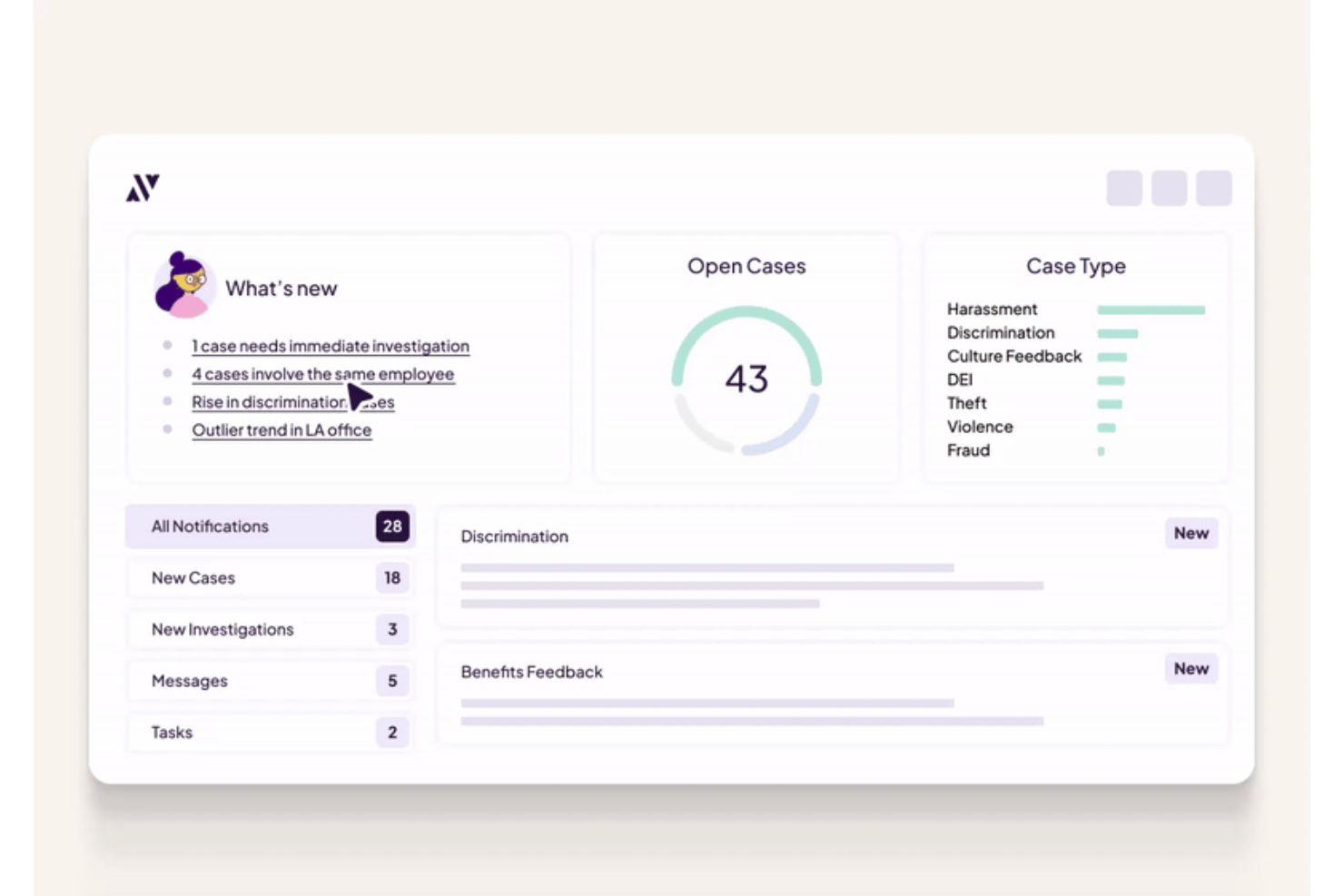1344x896 pixels.
Task: Click the middle header icon
Action: pyautogui.click(x=1169, y=188)
